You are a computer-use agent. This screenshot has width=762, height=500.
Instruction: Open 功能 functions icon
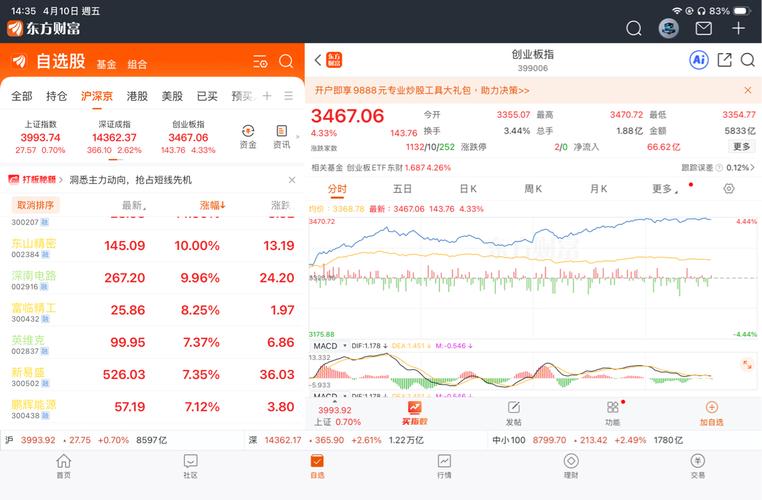pyautogui.click(x=613, y=414)
